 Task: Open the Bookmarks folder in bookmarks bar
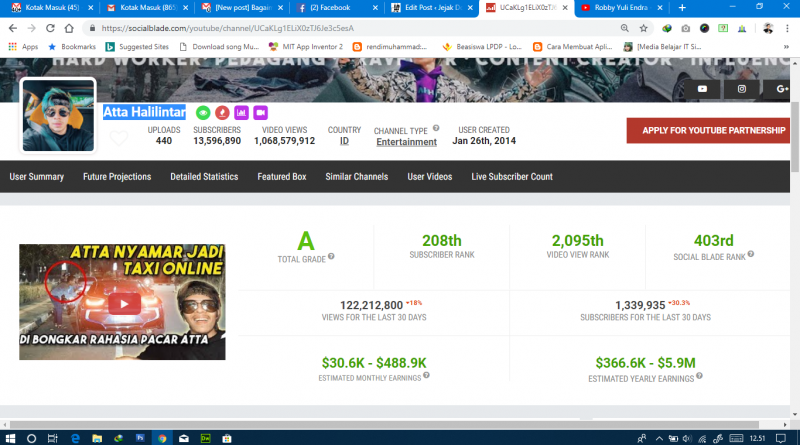[x=72, y=46]
